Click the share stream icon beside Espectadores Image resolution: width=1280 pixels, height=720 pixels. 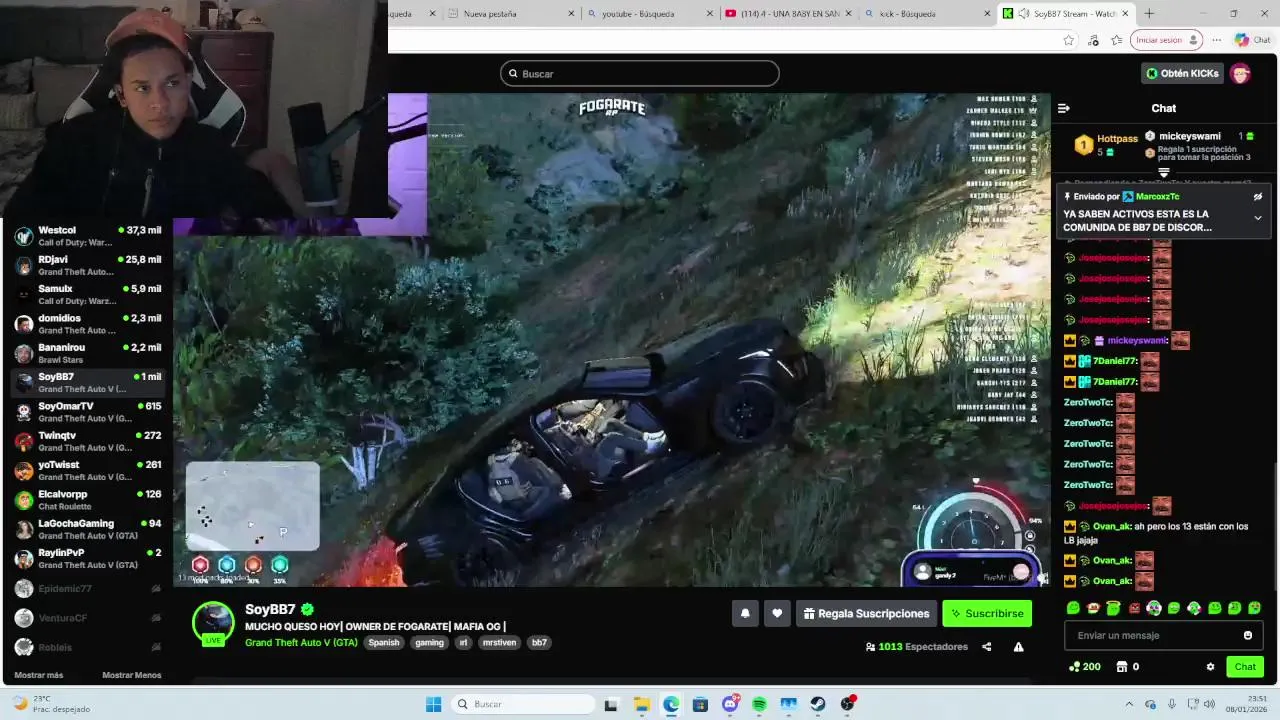point(987,647)
